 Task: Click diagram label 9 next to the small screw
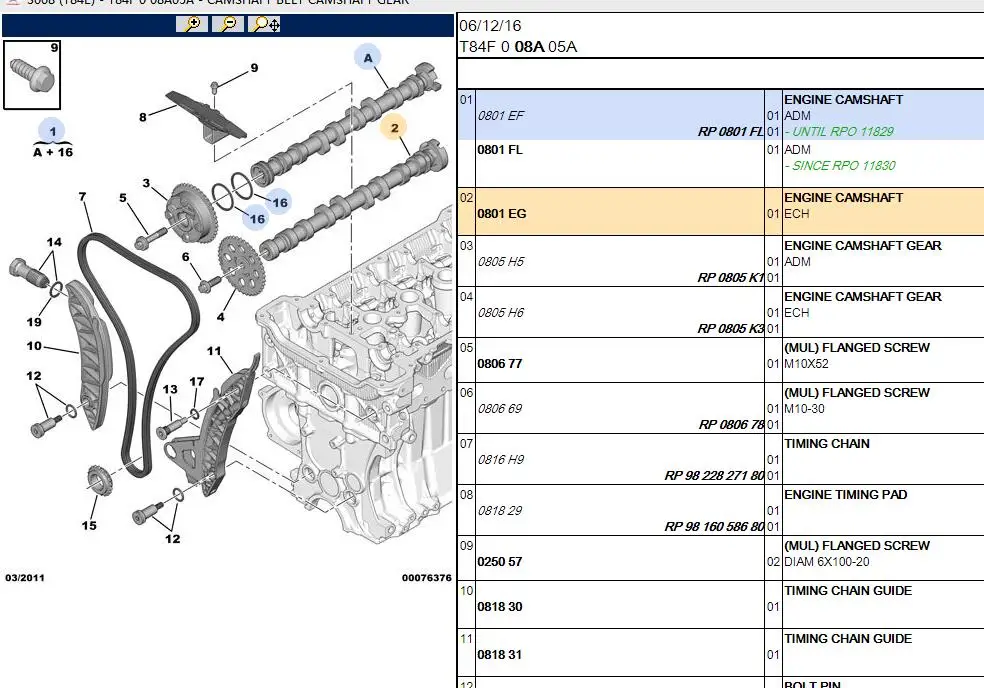coord(254,68)
